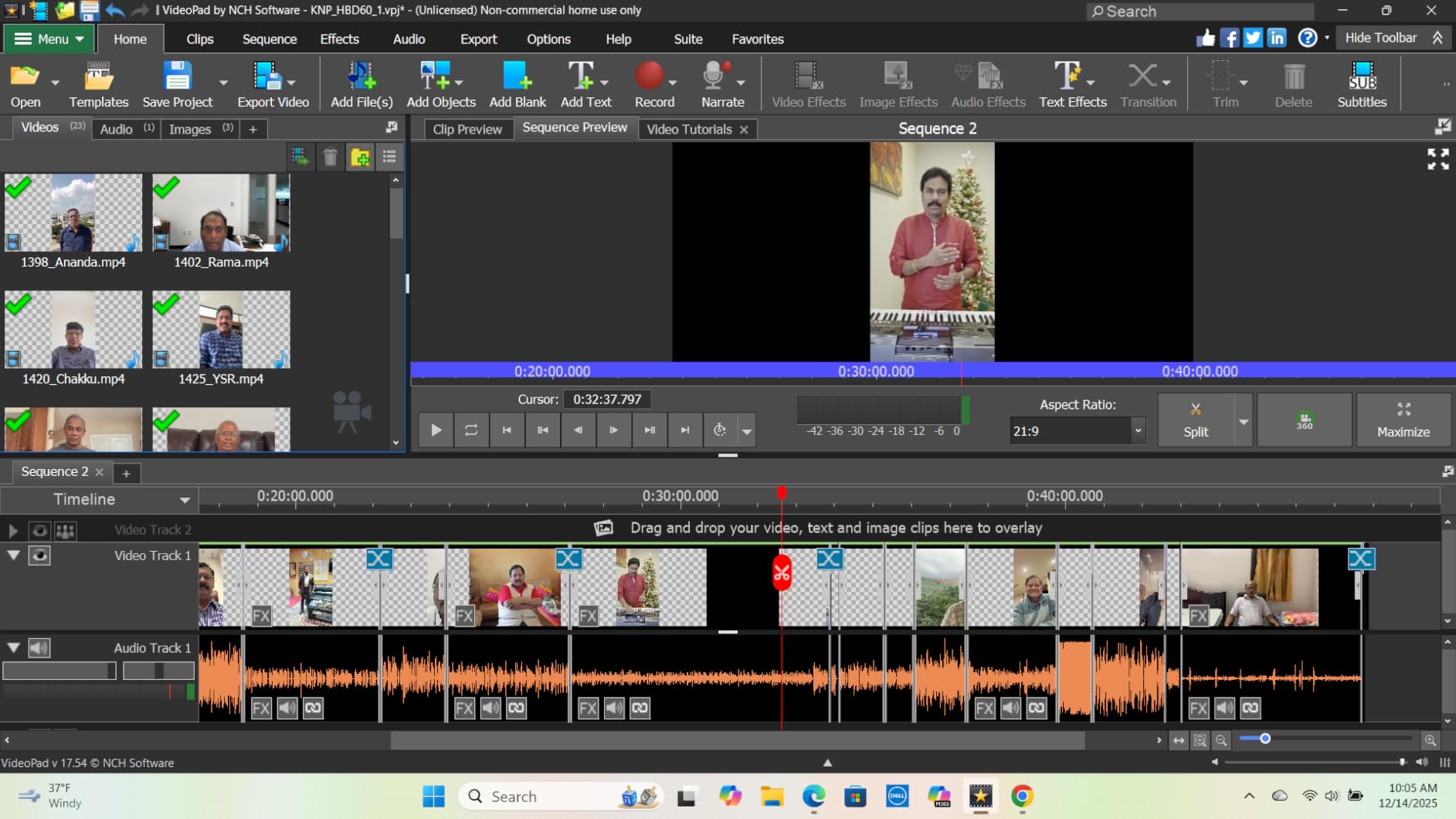Screen dimensions: 1456x819
Task: Open the Images bin tab
Action: [x=201, y=129]
